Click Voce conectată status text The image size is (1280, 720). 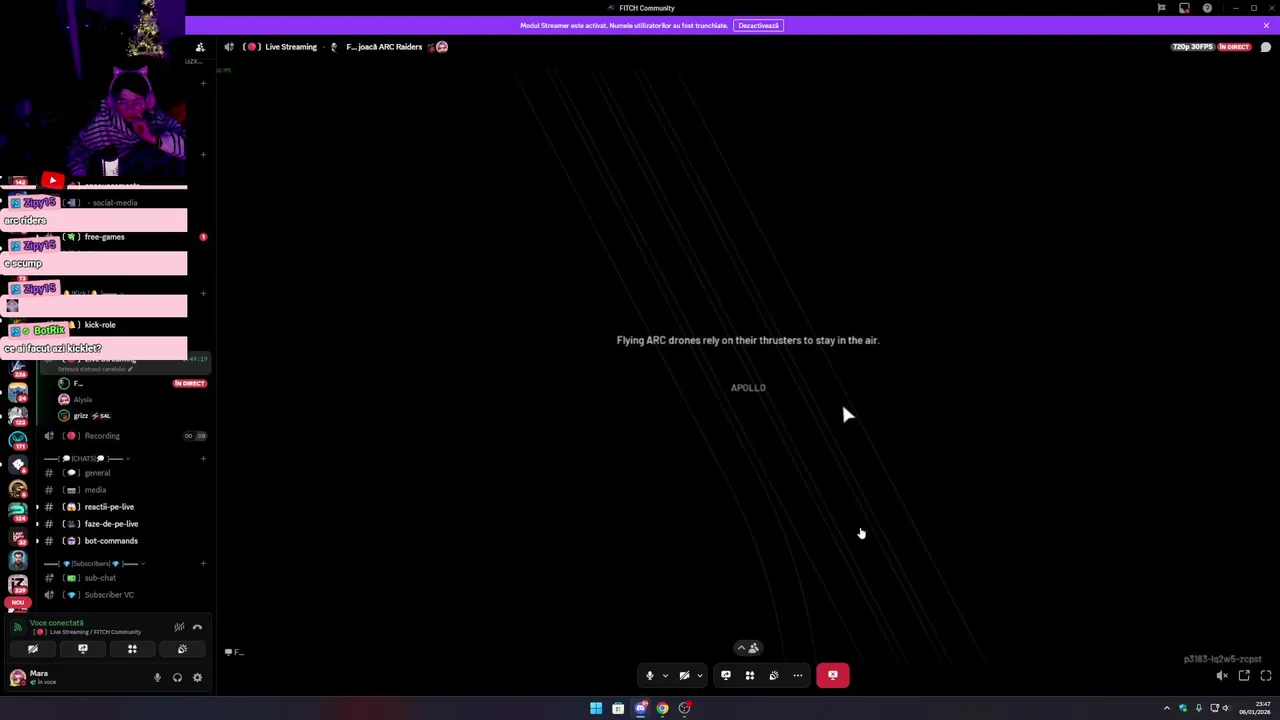[57, 623]
